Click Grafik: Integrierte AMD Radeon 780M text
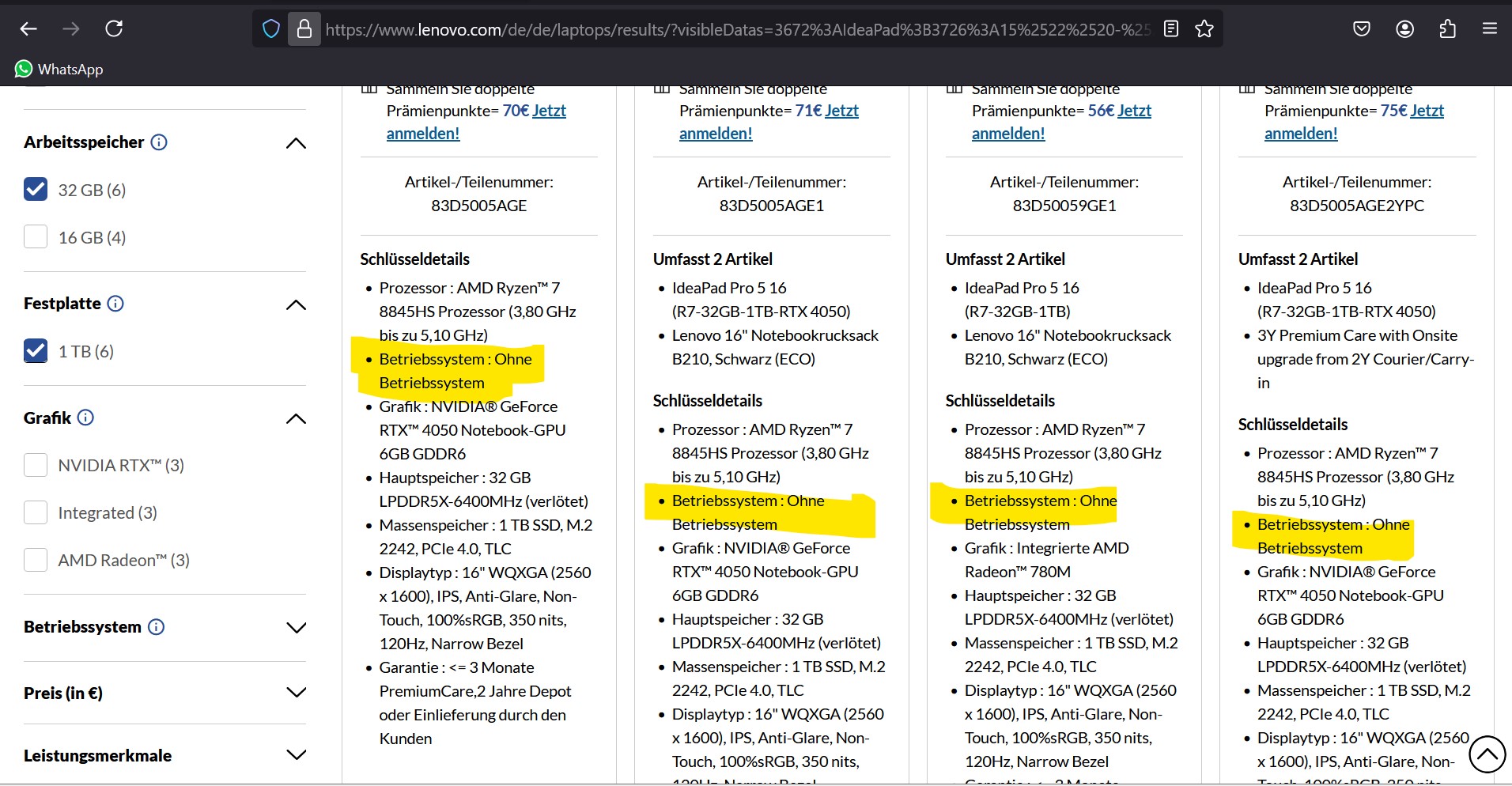This screenshot has height=786, width=1512. coord(1046,560)
